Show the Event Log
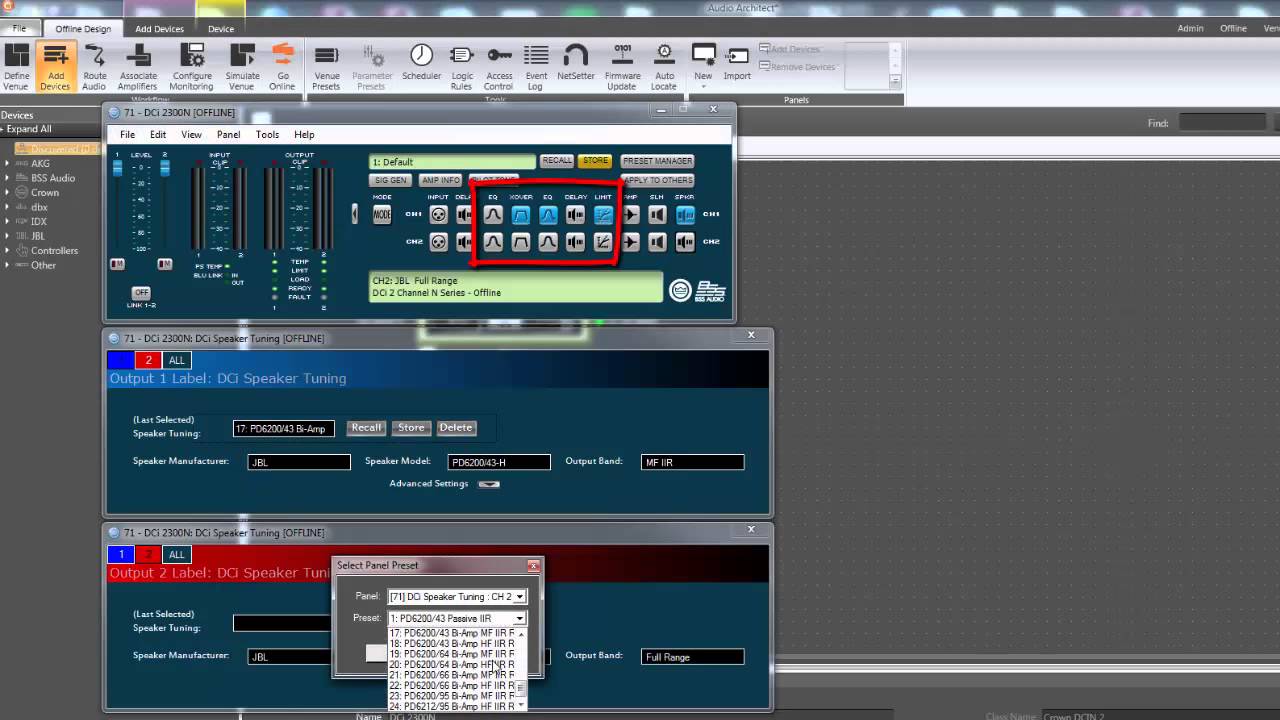 pyautogui.click(x=536, y=67)
